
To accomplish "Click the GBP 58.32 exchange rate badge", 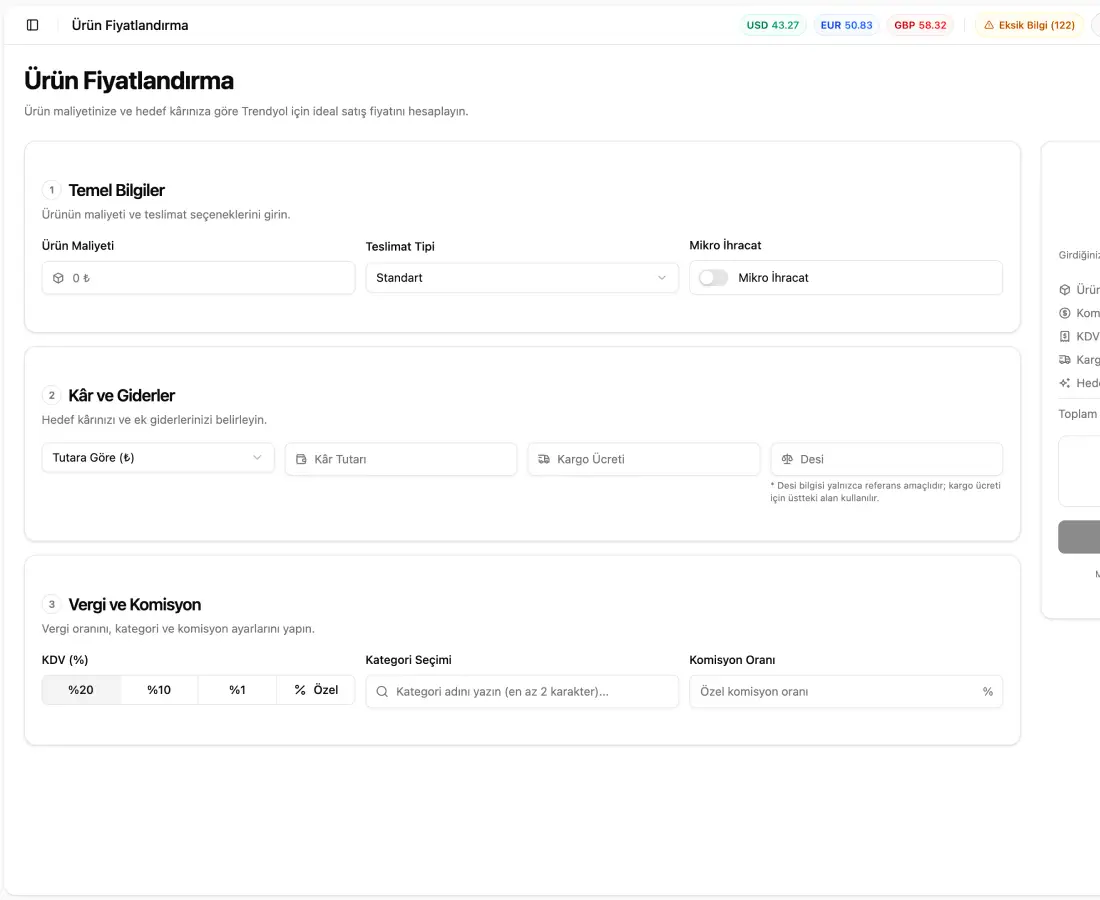I will point(920,25).
